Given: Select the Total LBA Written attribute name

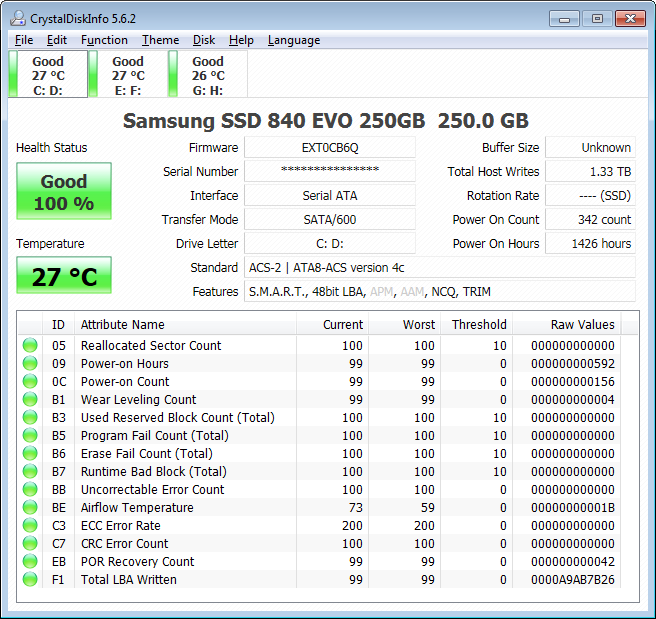Looking at the screenshot, I should click(x=128, y=579).
